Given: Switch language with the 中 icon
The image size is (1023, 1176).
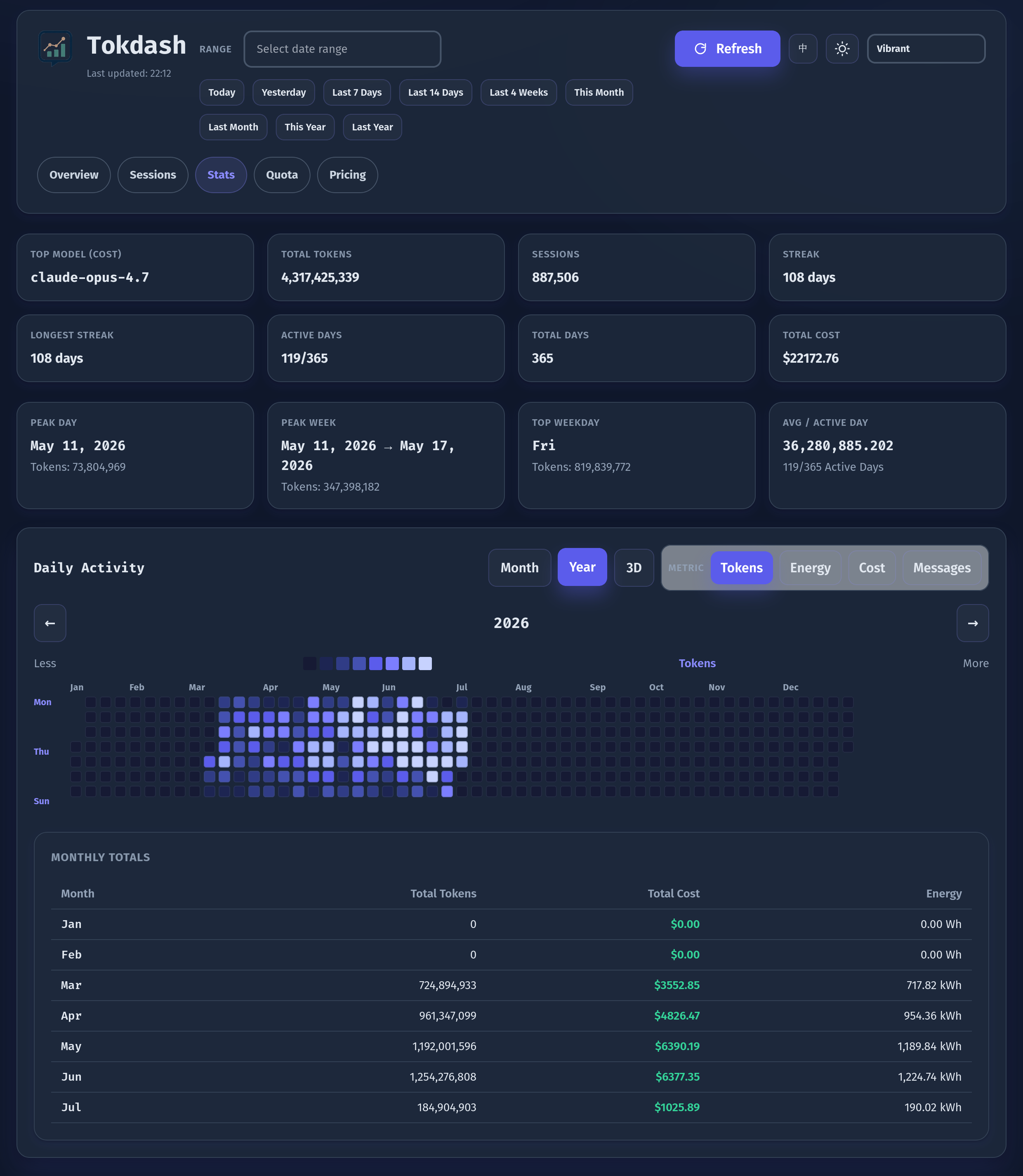Looking at the screenshot, I should 803,49.
